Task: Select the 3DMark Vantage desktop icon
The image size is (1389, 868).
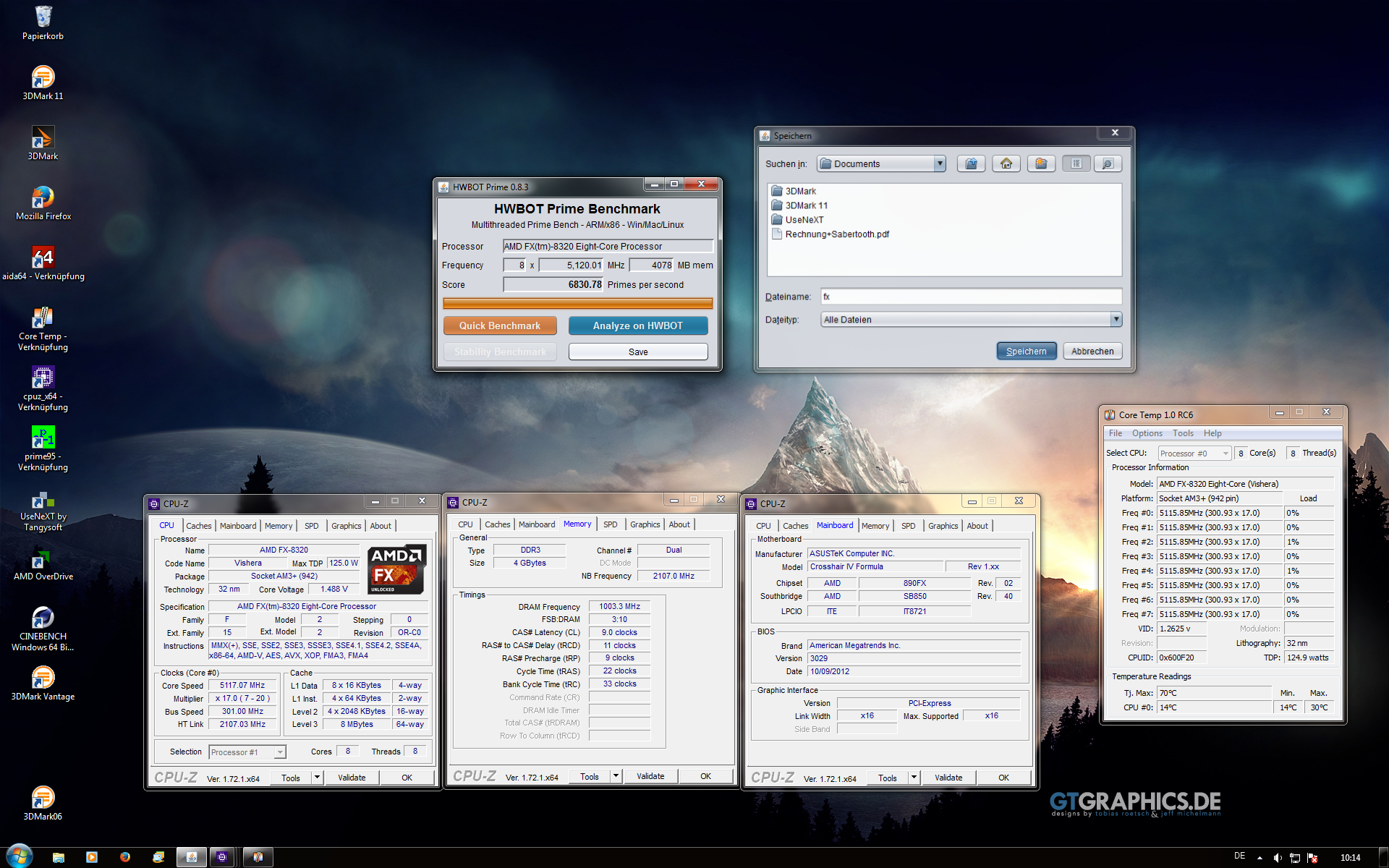Action: tap(43, 684)
